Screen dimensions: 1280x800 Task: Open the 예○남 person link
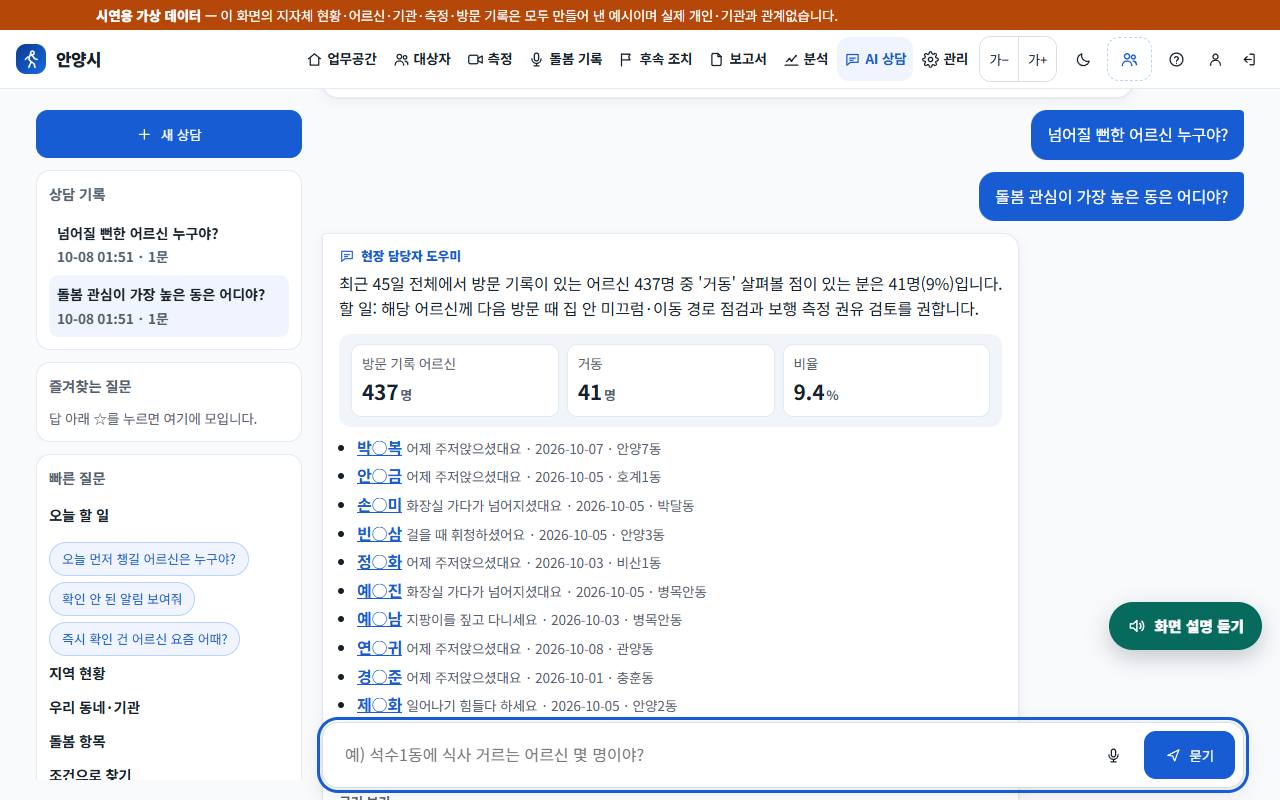[379, 619]
